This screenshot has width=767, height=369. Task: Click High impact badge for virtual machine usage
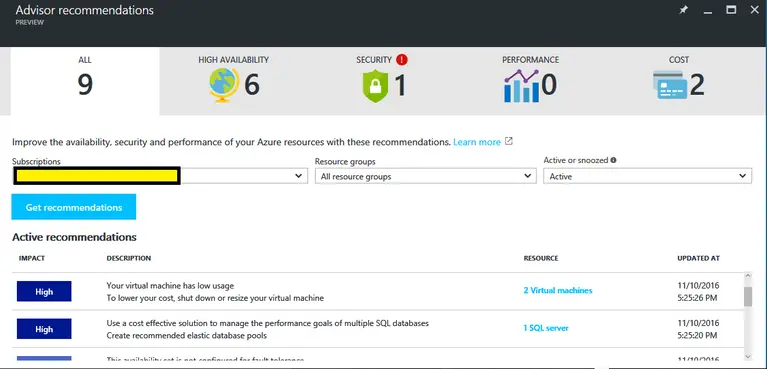point(44,291)
